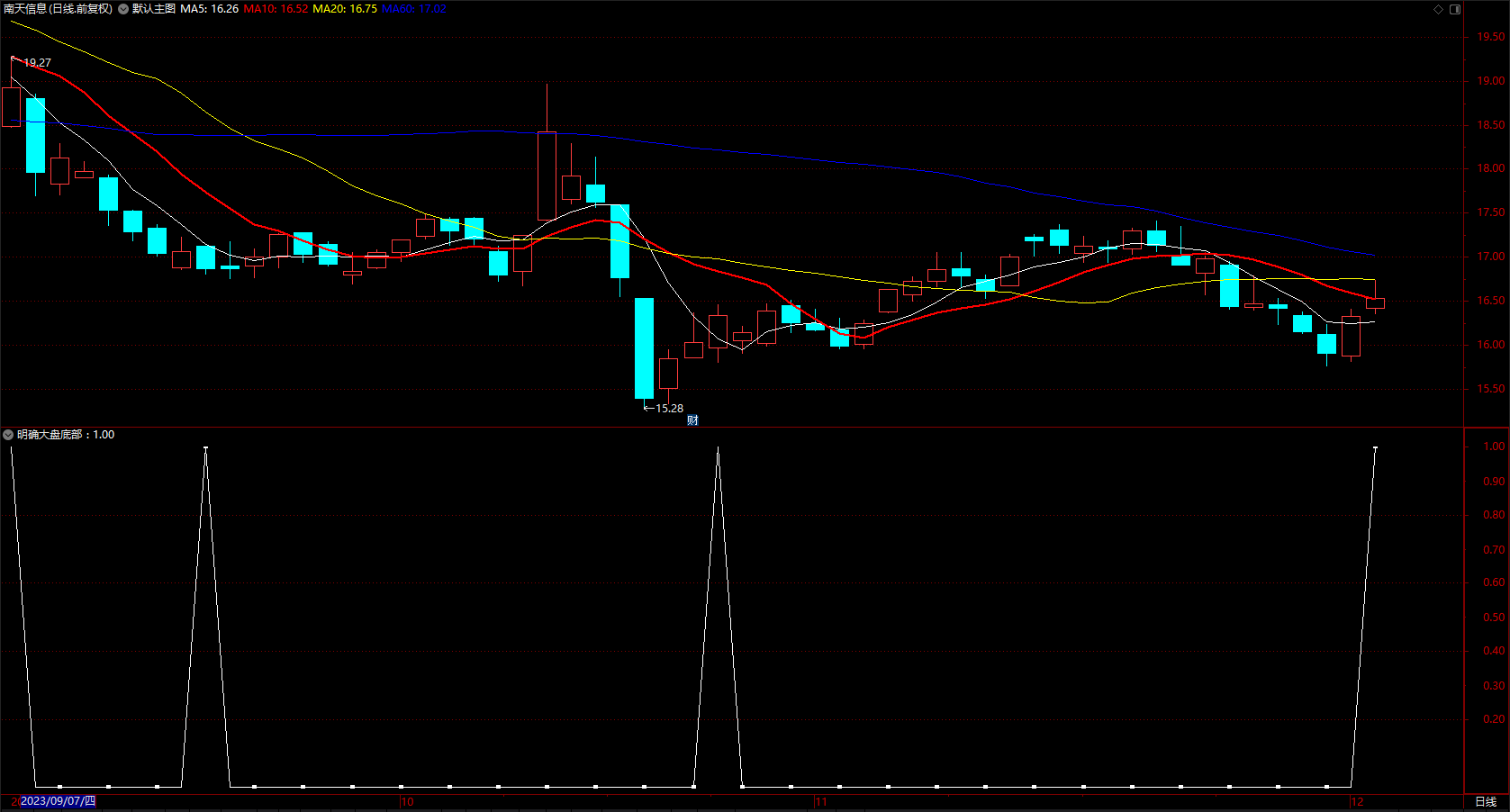Screen dimensions: 1510x812
Task: Click the 1.00 sub-chart axis label
Action: tap(1495, 447)
